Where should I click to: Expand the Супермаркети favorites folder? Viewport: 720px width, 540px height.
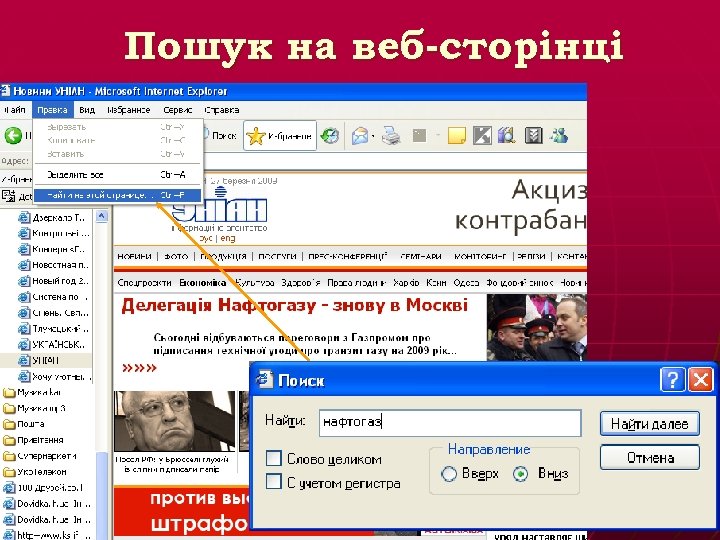coord(39,456)
